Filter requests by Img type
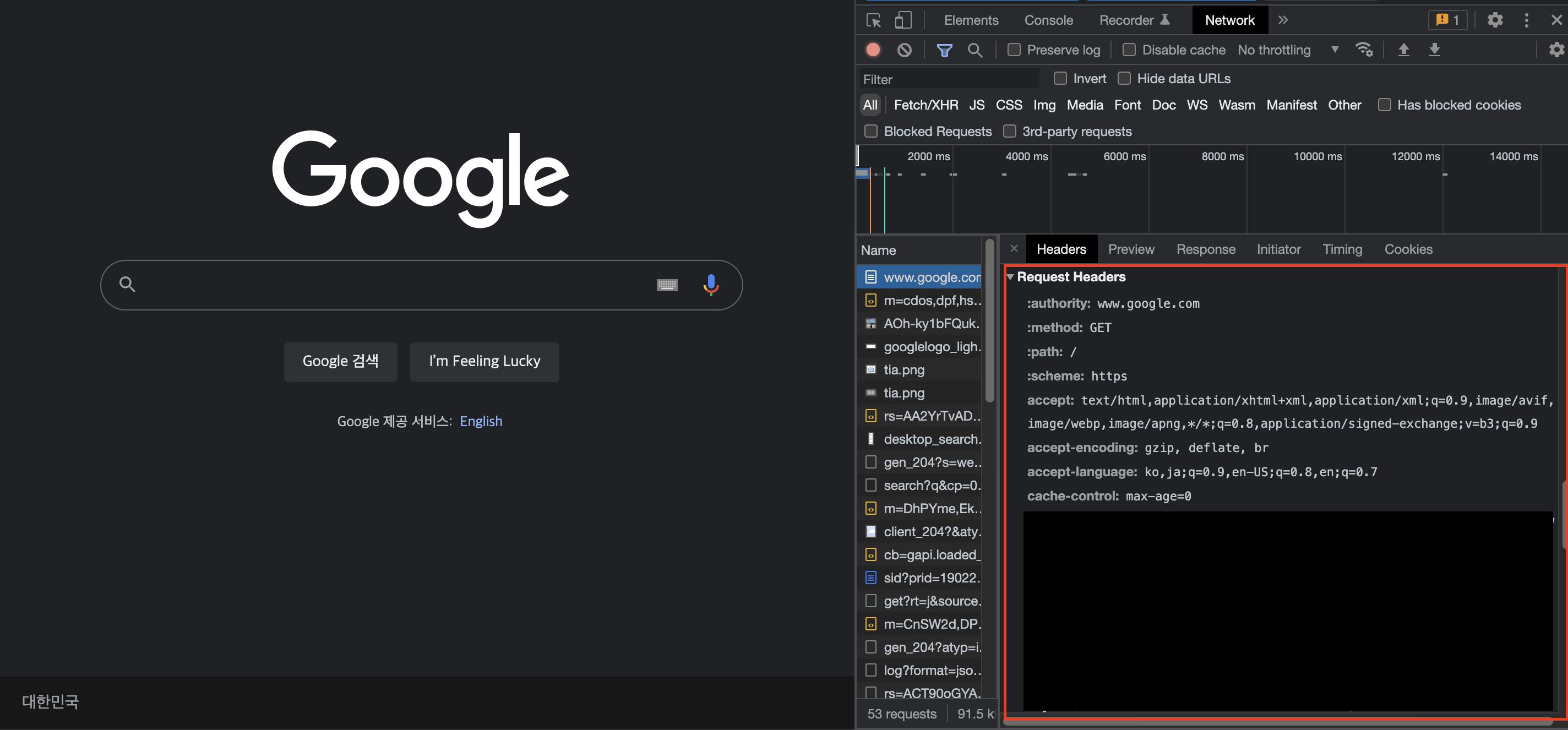This screenshot has height=730, width=1568. [x=1044, y=105]
